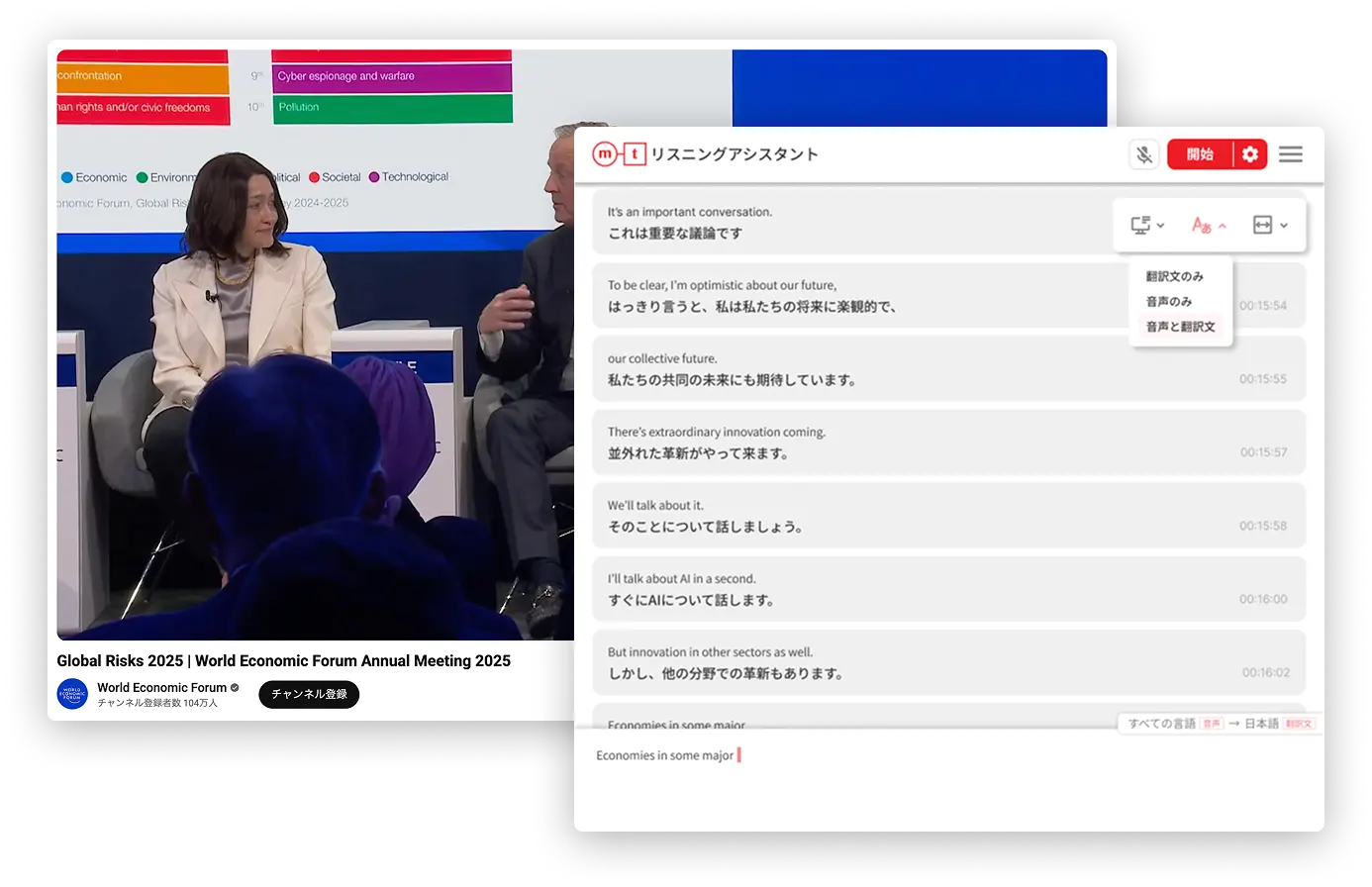Toggle the muted microphone button
The height and width of the screenshot is (887, 1372).
1143,154
